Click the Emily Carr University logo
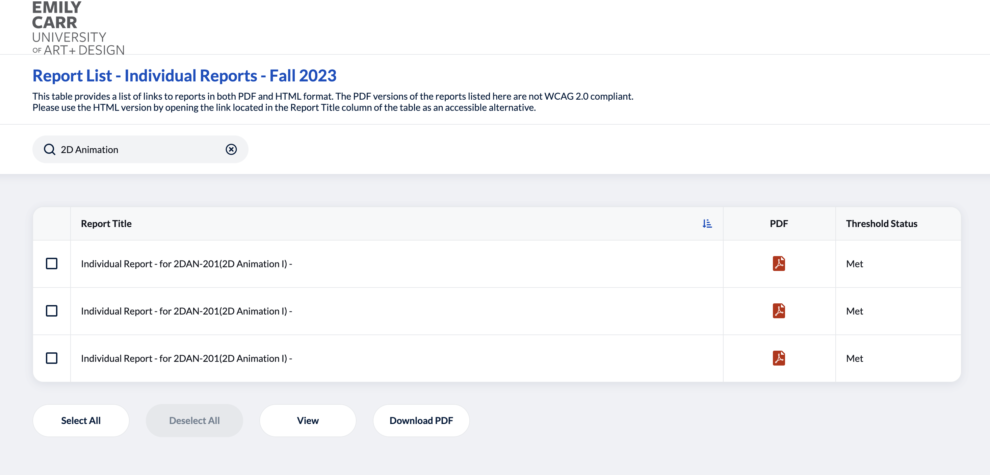Viewport: 990px width, 475px height. coord(78,28)
